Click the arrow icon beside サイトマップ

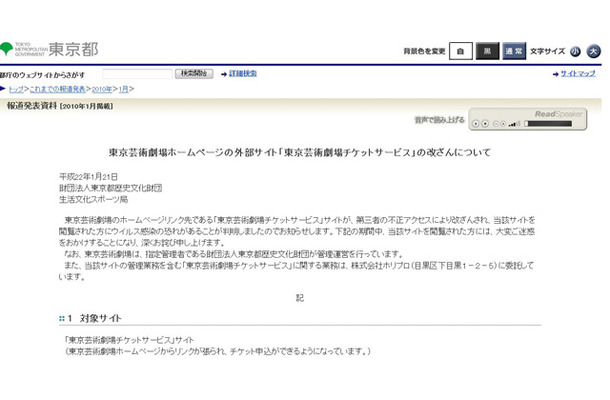556,74
